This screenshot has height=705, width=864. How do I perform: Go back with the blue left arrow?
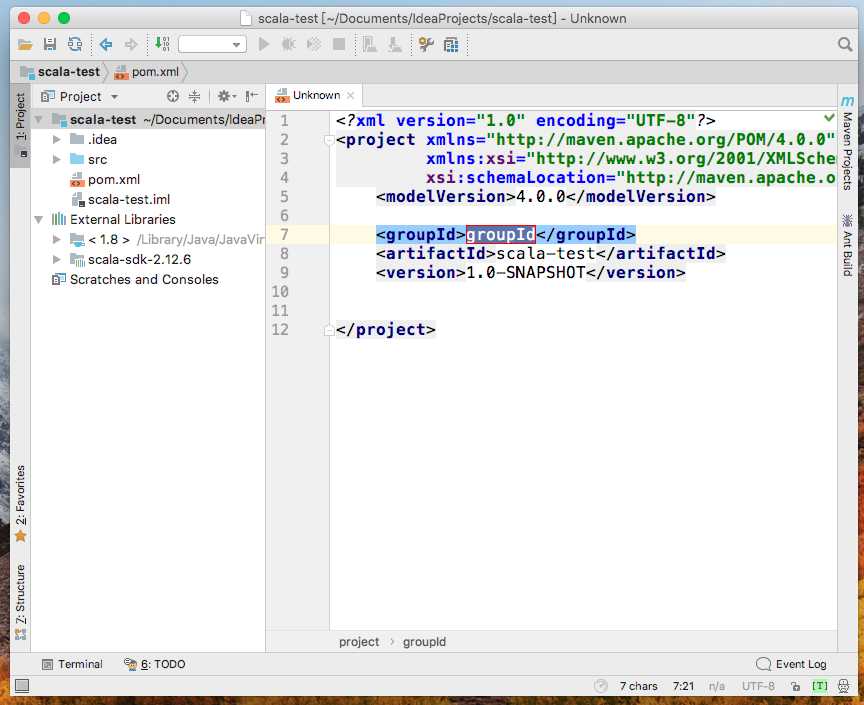[106, 44]
